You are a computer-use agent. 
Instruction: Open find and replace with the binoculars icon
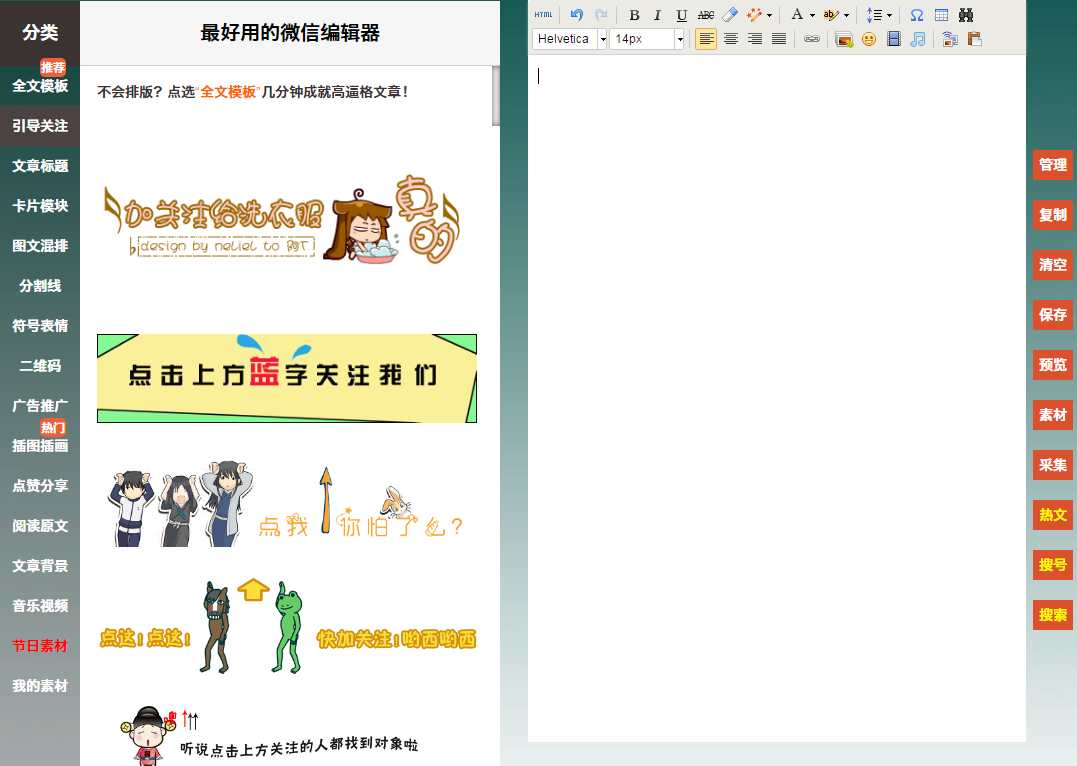coord(967,14)
